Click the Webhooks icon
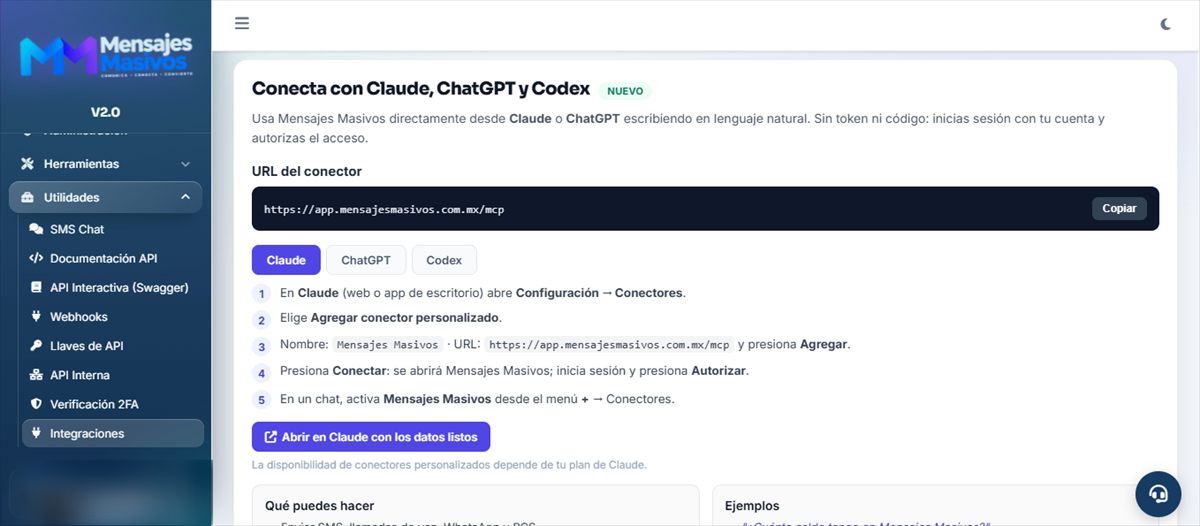Screen dimensions: 1200x526 [x=37, y=317]
